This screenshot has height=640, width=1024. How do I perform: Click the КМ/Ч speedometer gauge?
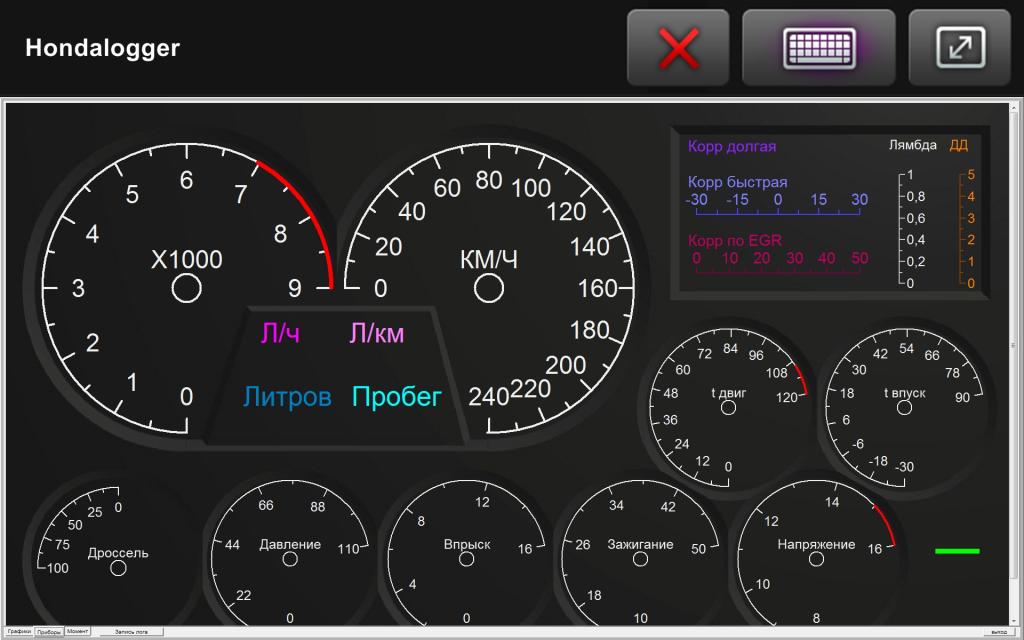tap(488, 288)
